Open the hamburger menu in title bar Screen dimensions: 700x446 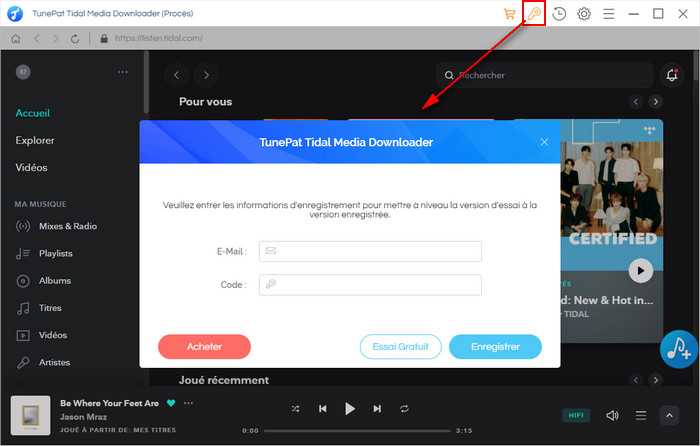point(608,14)
